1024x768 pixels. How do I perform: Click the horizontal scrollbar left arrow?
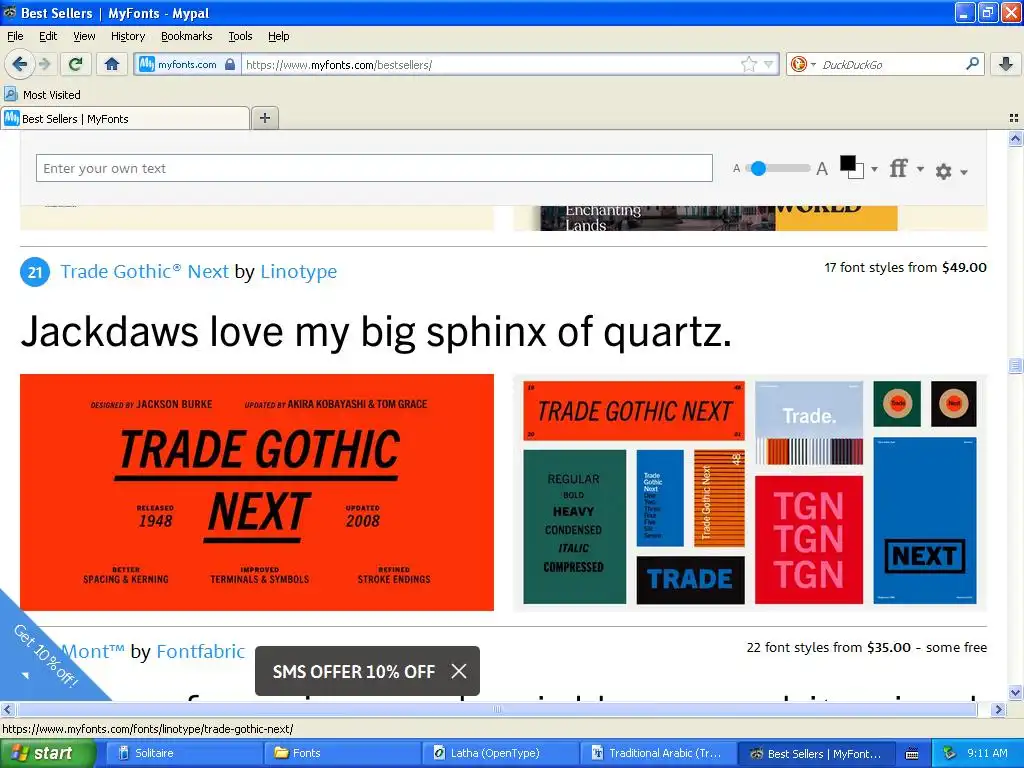click(x=8, y=709)
